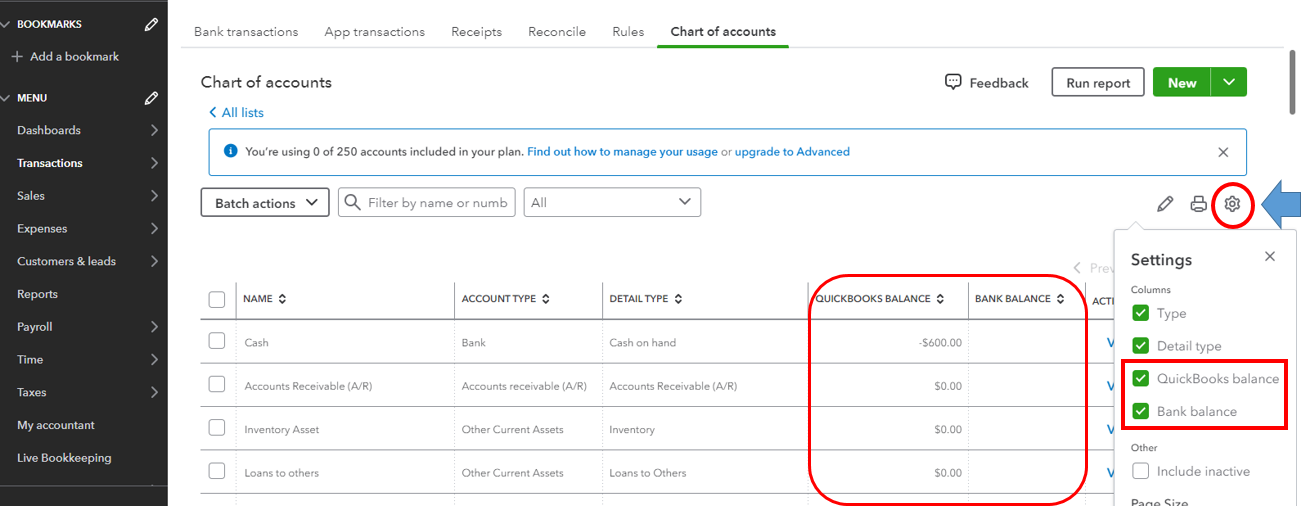Open the Batch actions dropdown
The image size is (1306, 518).
pyautogui.click(x=265, y=203)
